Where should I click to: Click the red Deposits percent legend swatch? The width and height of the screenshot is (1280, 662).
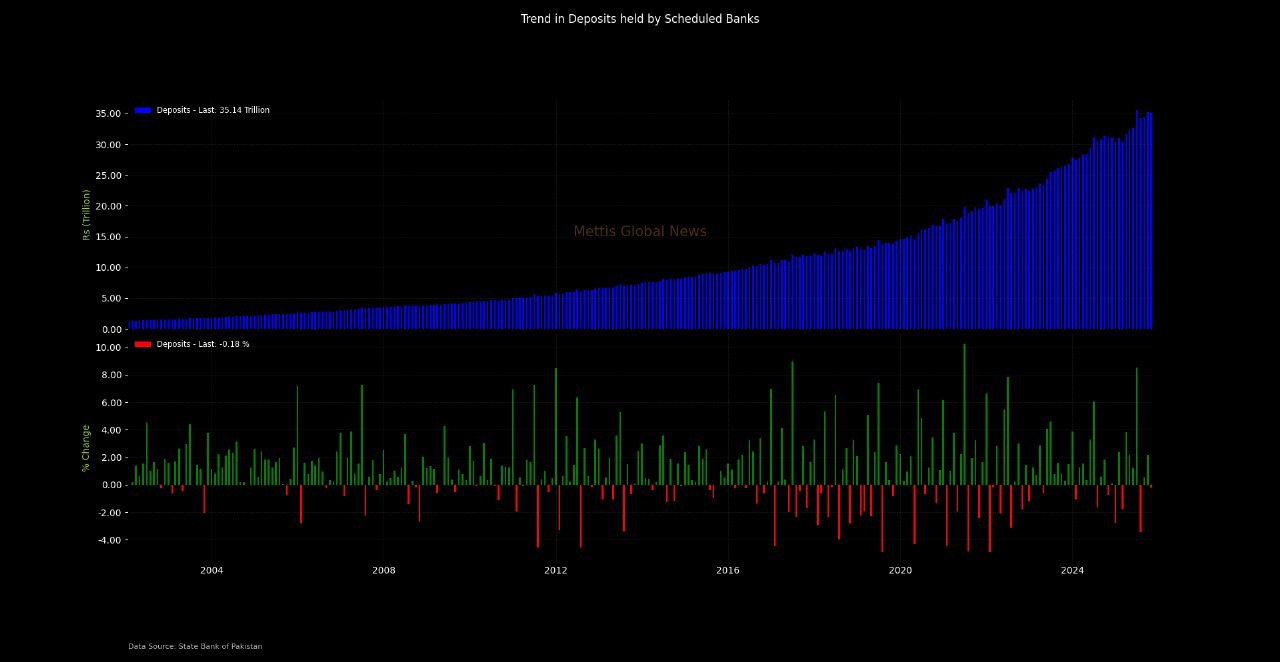143,344
